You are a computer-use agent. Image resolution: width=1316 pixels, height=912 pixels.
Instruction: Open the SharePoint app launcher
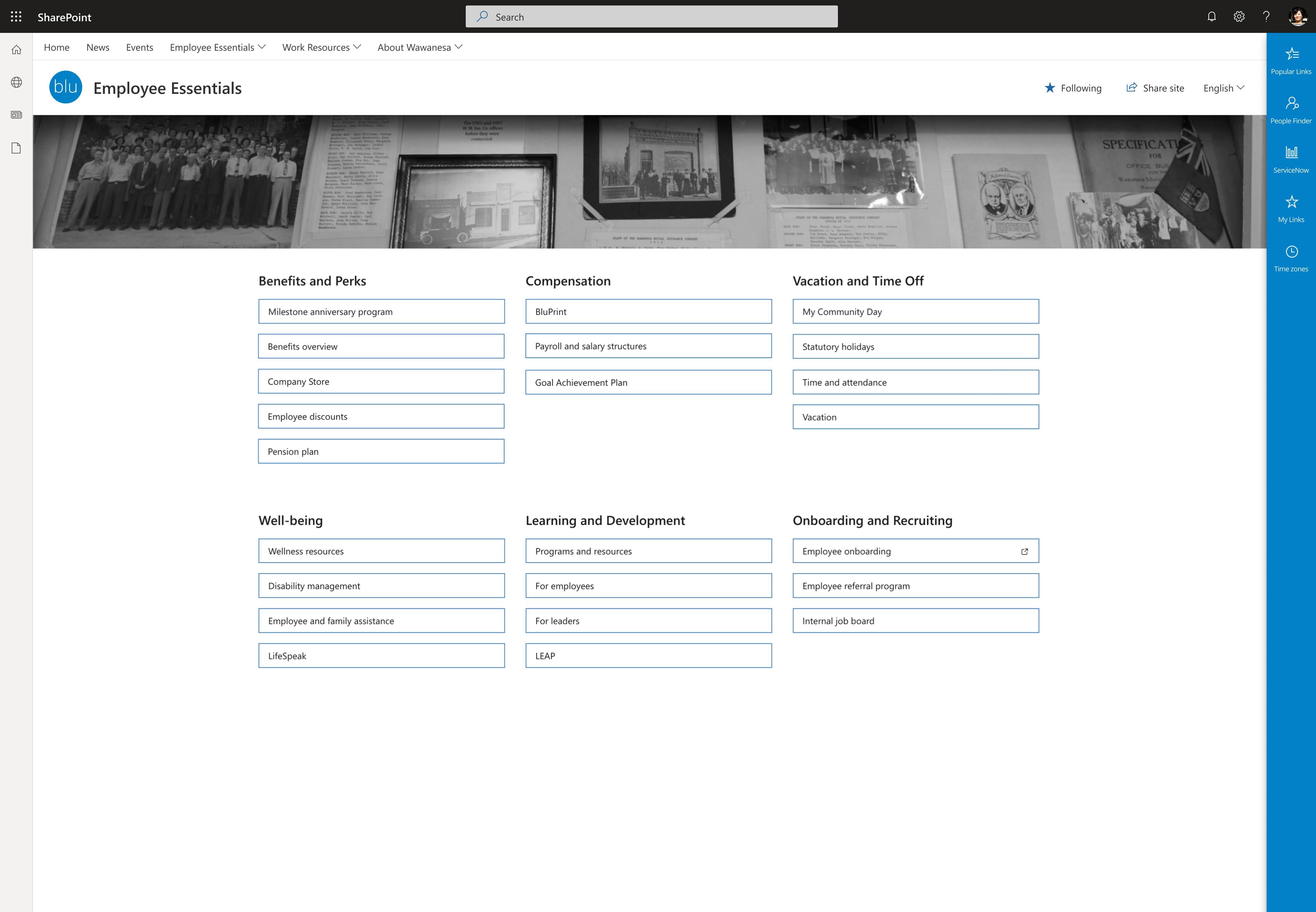(16, 16)
